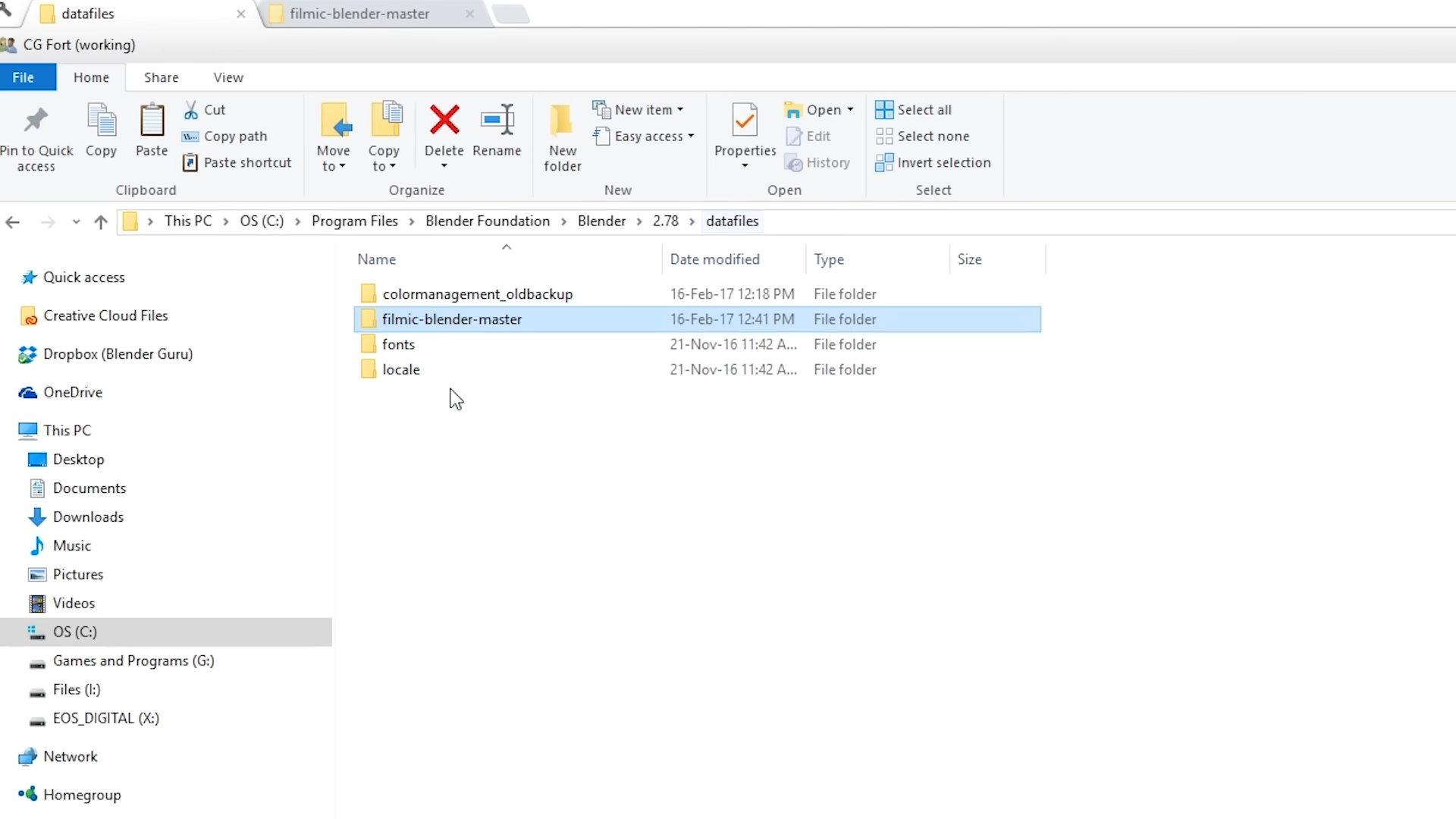
Task: Switch to the View ribbon tab
Action: pyautogui.click(x=228, y=77)
